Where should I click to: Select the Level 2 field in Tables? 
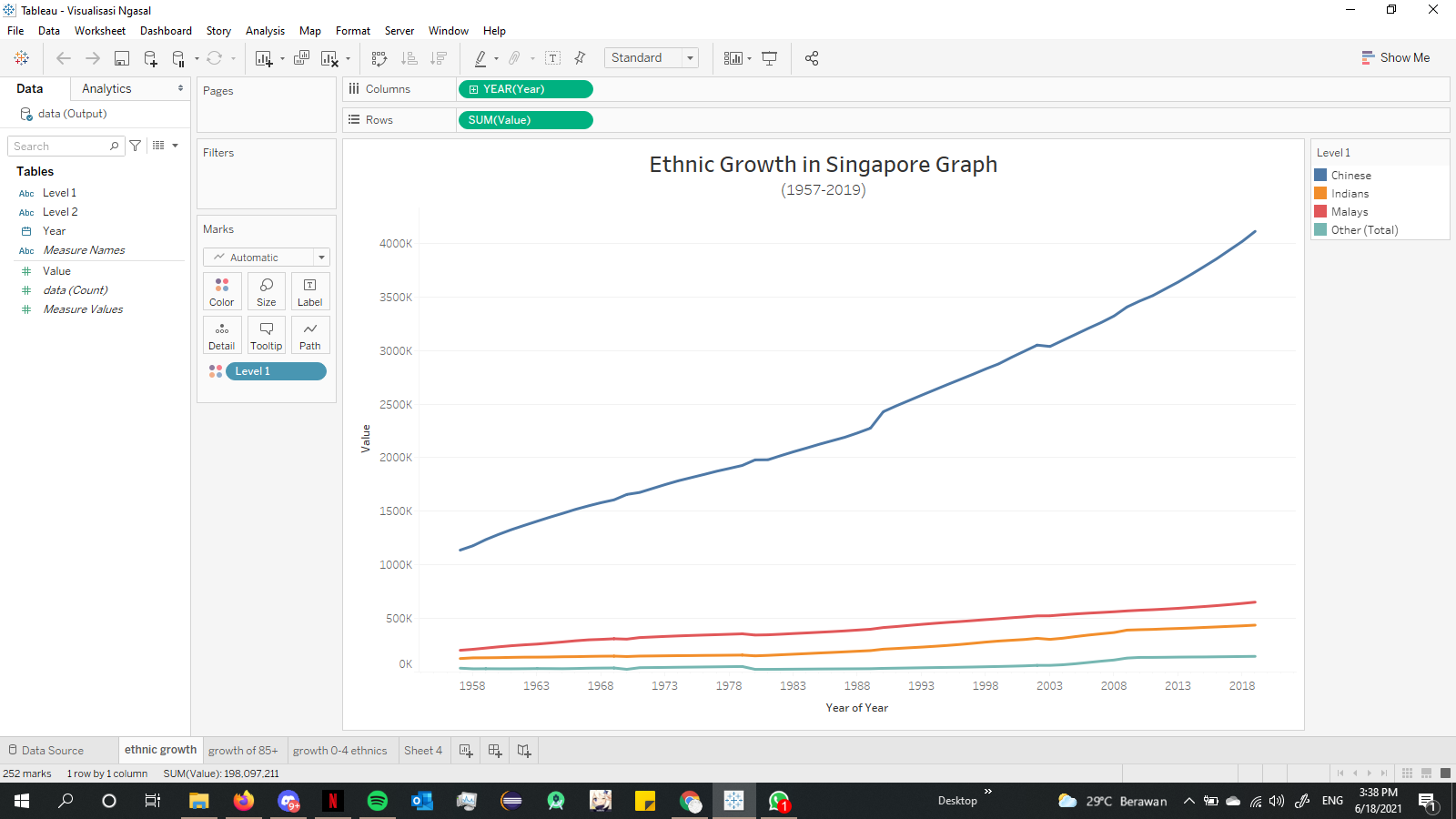(x=60, y=212)
